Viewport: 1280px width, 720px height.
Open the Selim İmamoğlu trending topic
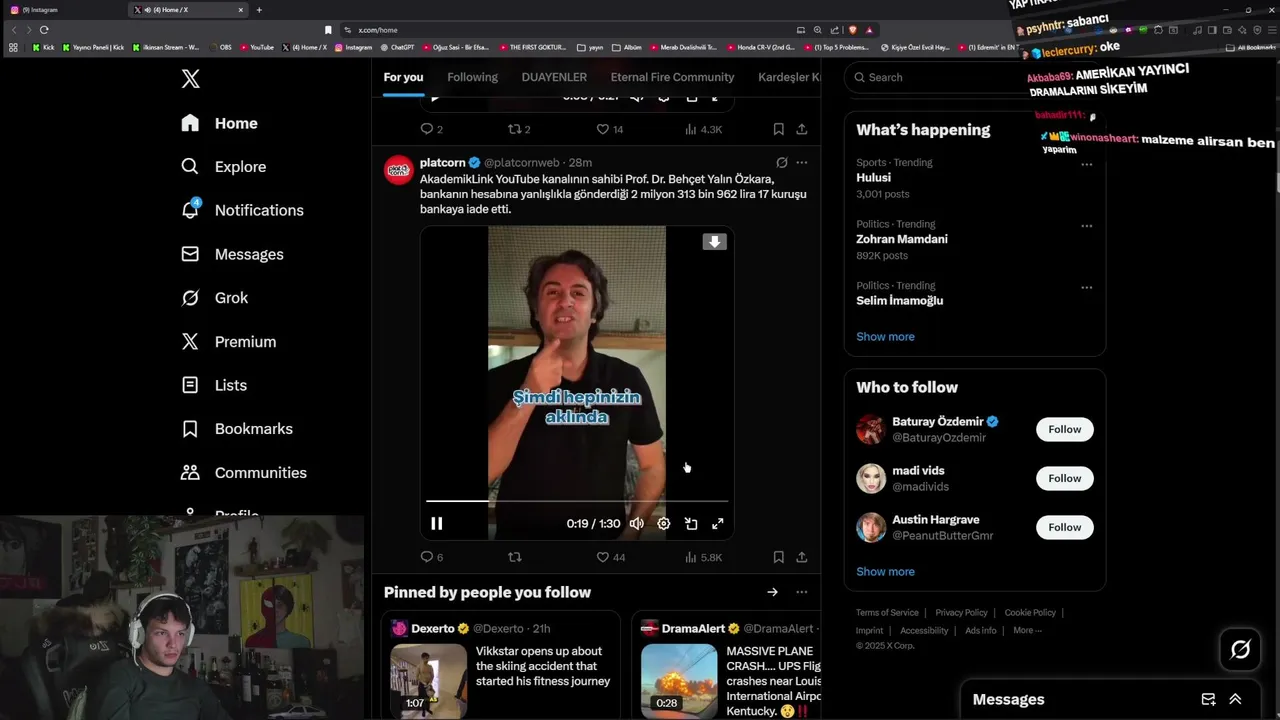pyautogui.click(x=899, y=300)
